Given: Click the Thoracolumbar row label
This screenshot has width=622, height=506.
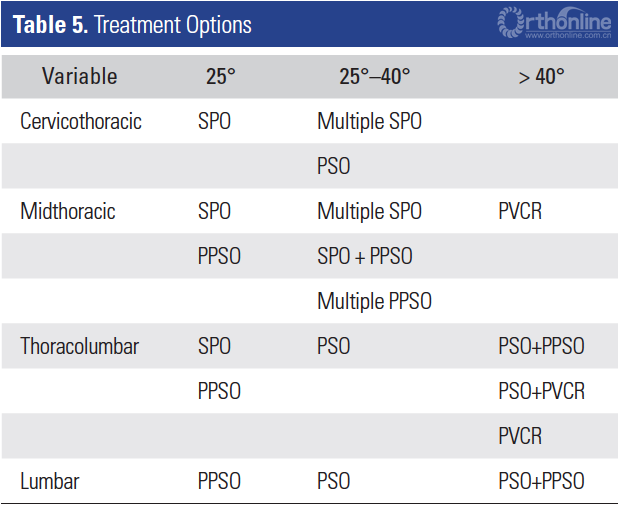Looking at the screenshot, I should coord(80,347).
